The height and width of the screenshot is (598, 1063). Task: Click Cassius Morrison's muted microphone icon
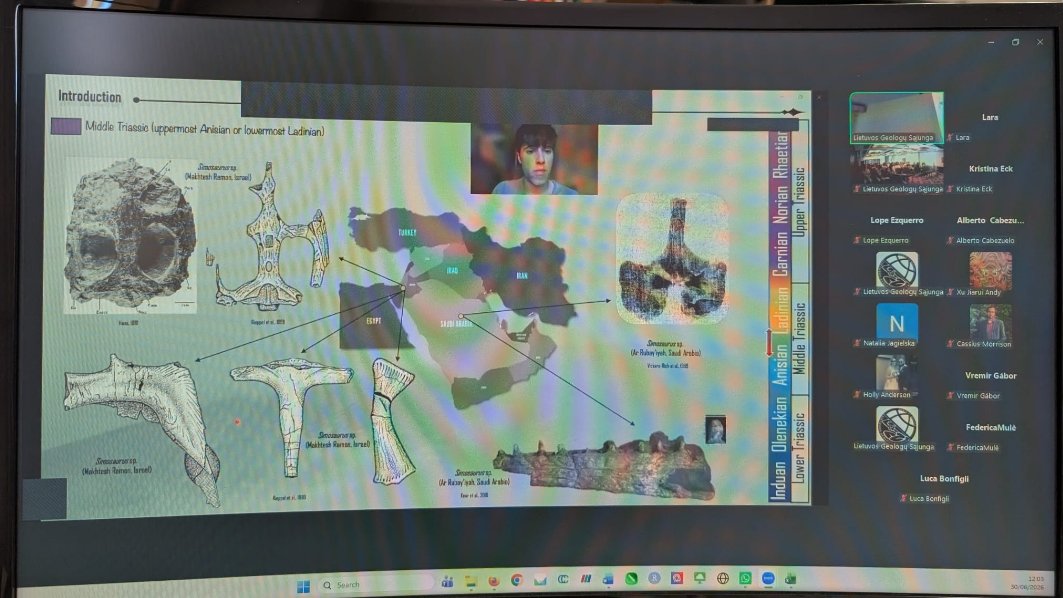[x=950, y=344]
